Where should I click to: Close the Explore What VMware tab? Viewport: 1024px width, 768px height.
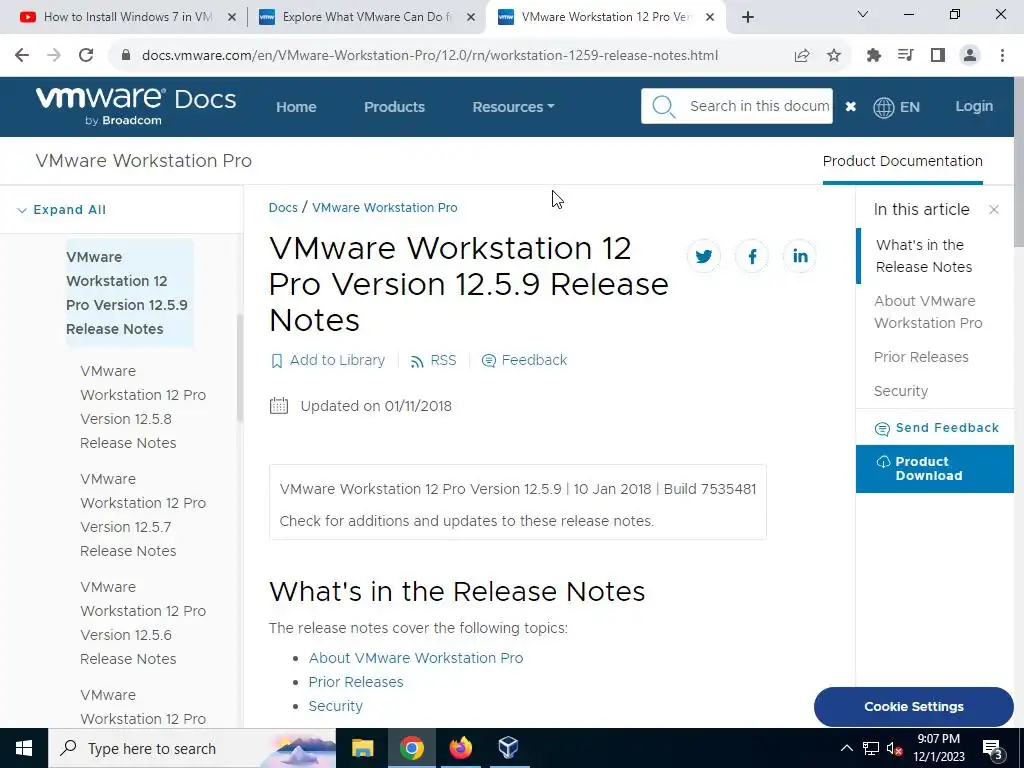tap(471, 18)
